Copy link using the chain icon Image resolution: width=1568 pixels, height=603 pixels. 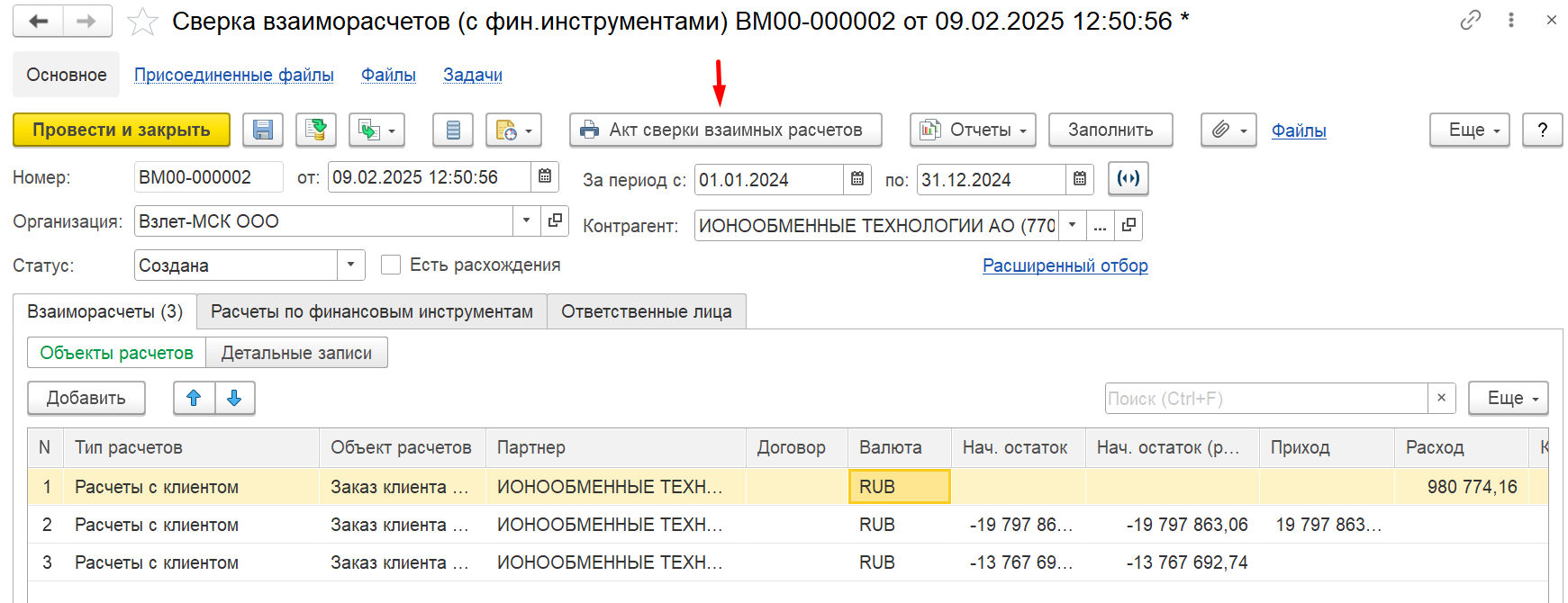(x=1470, y=20)
